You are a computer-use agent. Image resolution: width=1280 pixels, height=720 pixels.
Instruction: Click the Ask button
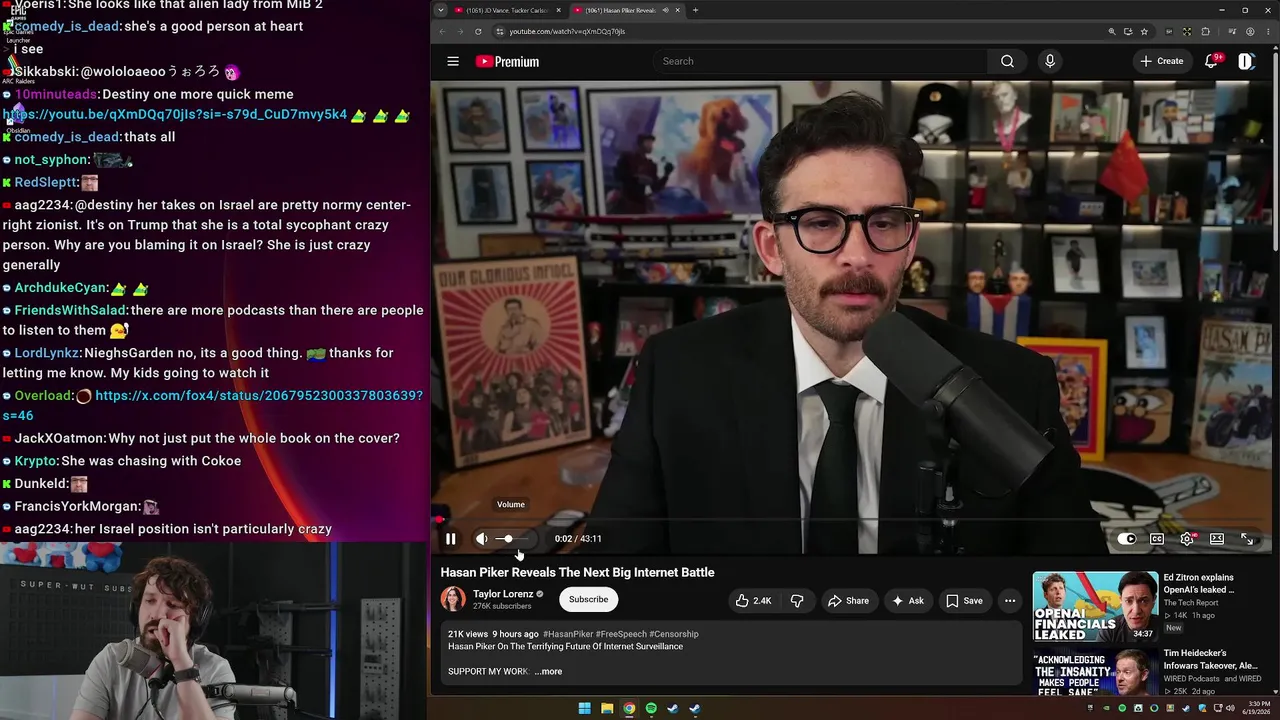[908, 600]
